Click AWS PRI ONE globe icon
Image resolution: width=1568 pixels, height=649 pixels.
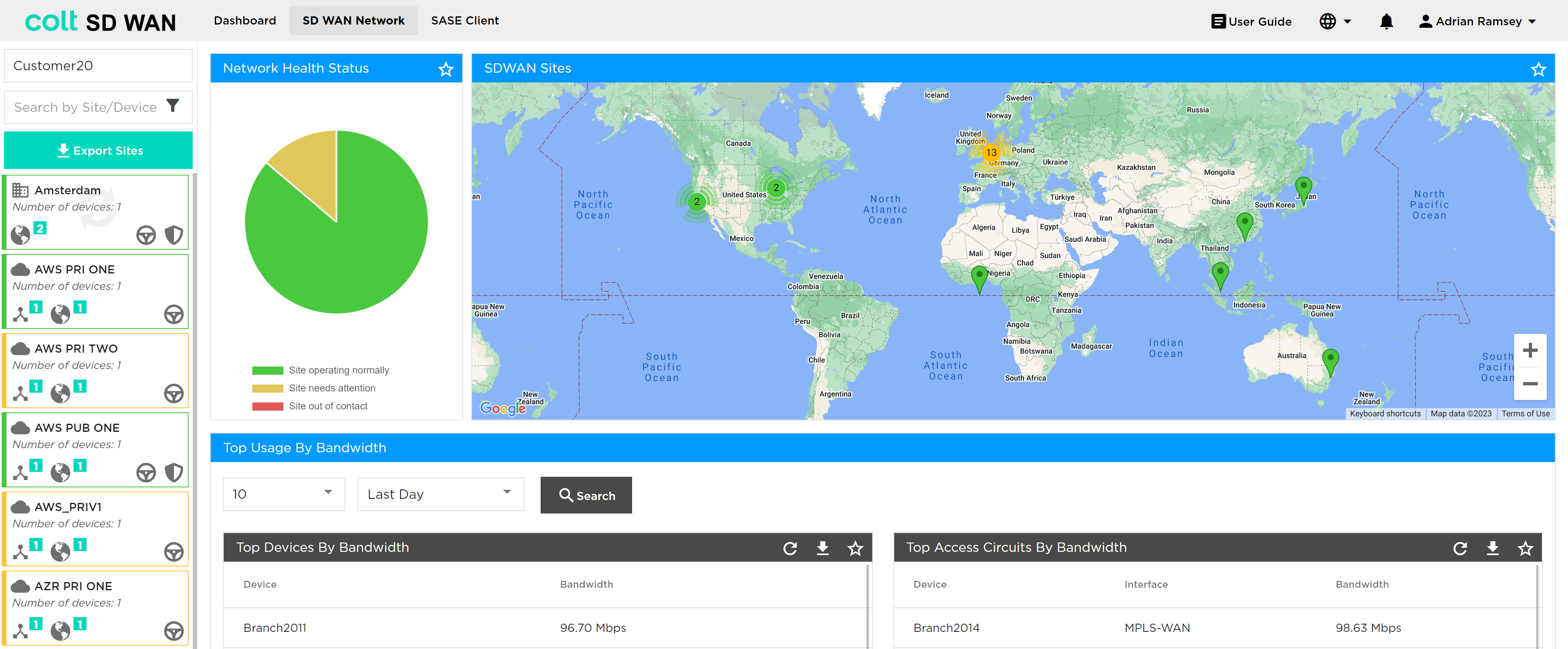point(60,314)
